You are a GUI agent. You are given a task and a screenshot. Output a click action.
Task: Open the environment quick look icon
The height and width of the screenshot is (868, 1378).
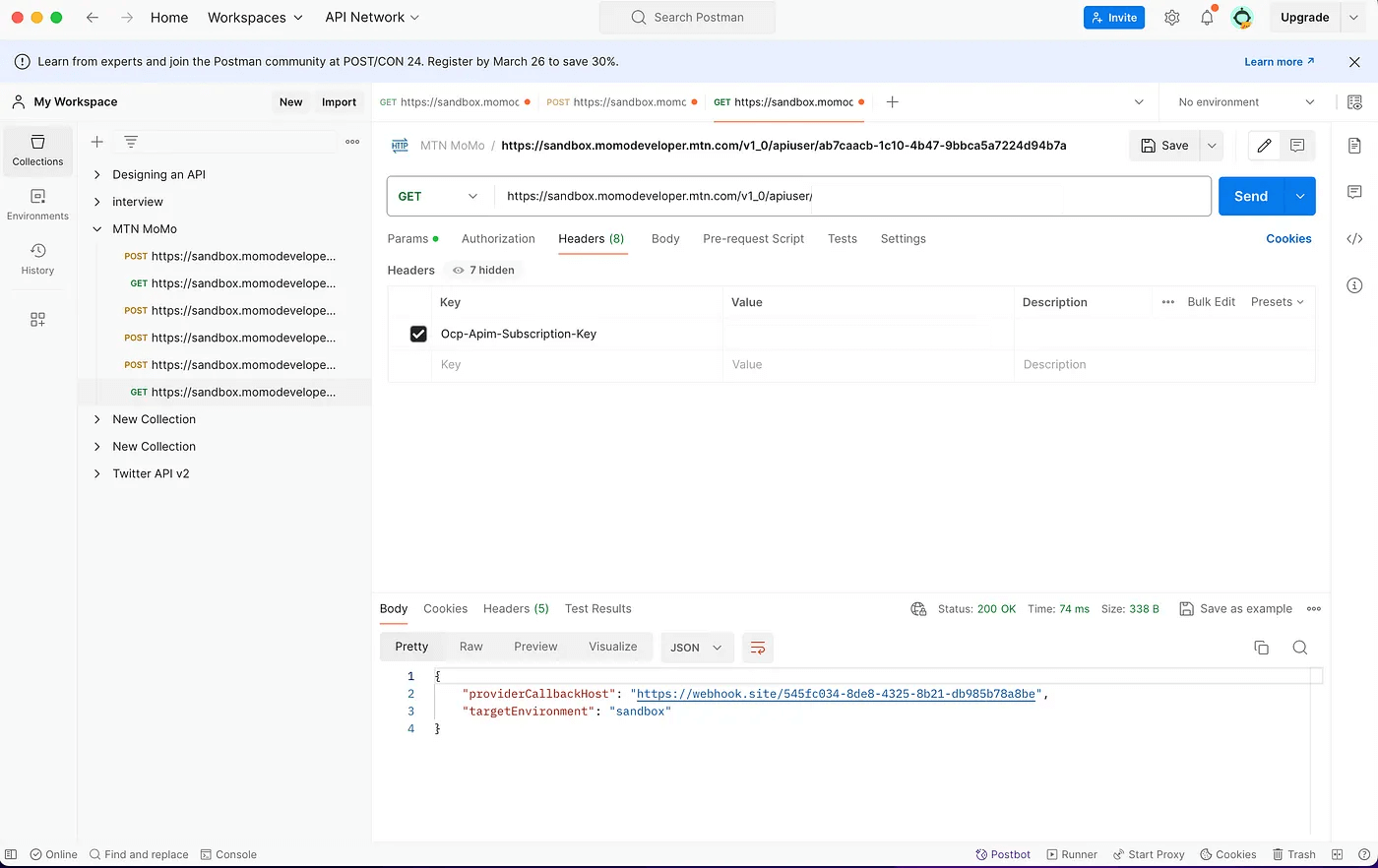[1354, 102]
